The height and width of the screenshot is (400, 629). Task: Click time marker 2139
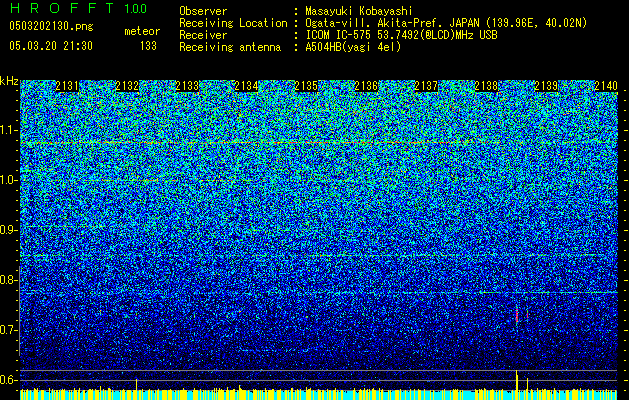(546, 86)
